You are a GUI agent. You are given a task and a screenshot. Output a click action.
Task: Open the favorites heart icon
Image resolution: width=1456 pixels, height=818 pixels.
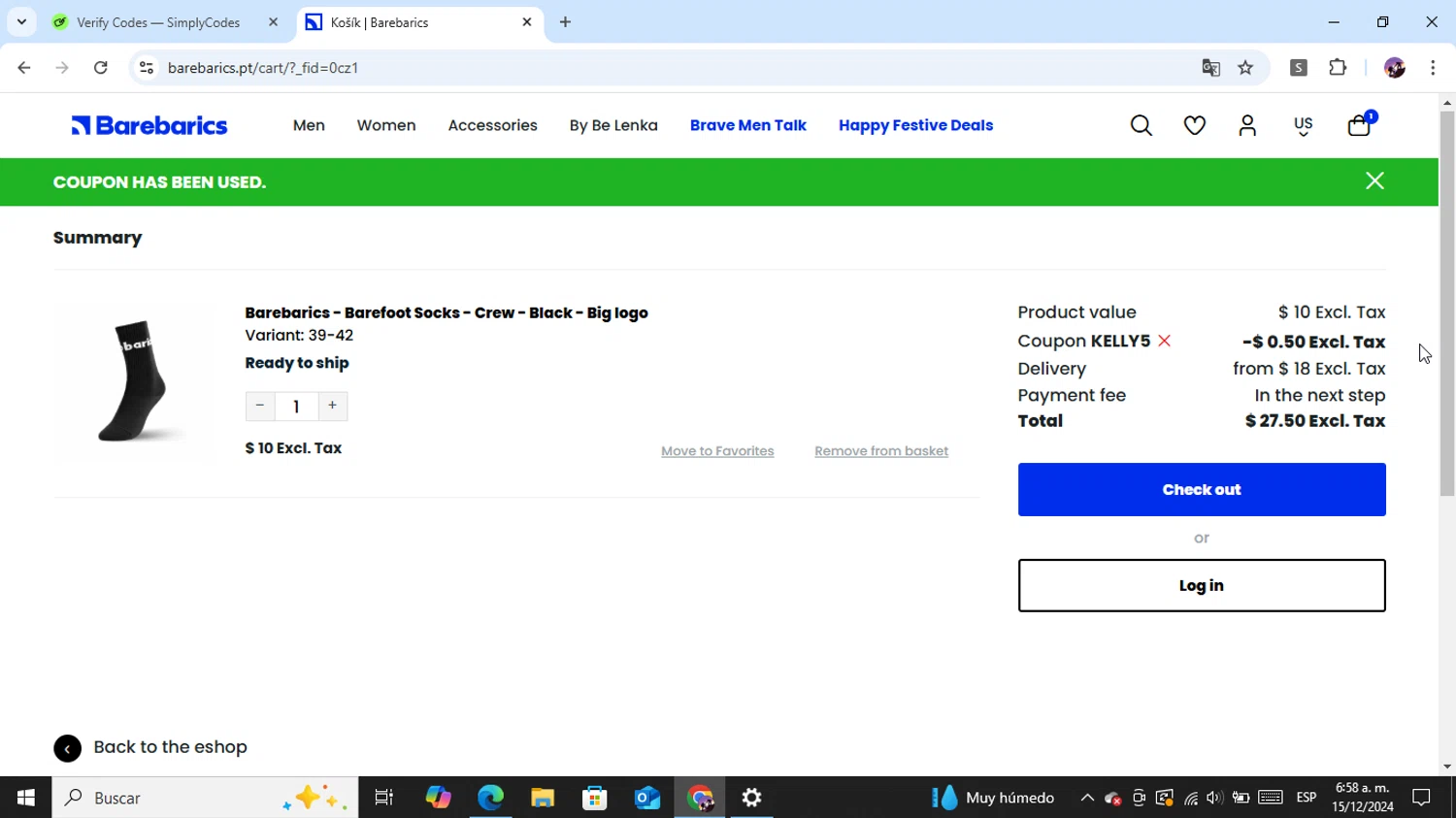point(1195,125)
